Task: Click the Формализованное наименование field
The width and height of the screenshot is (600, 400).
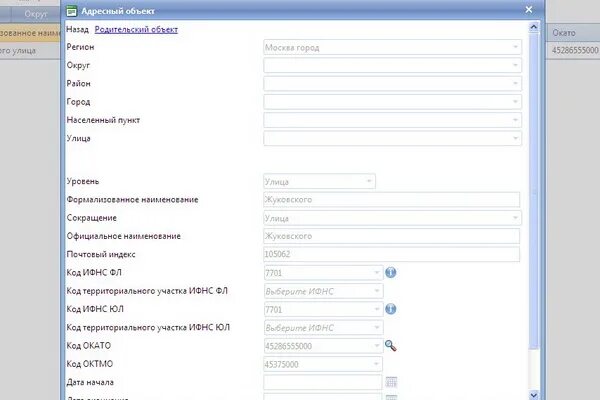Action: (x=391, y=199)
